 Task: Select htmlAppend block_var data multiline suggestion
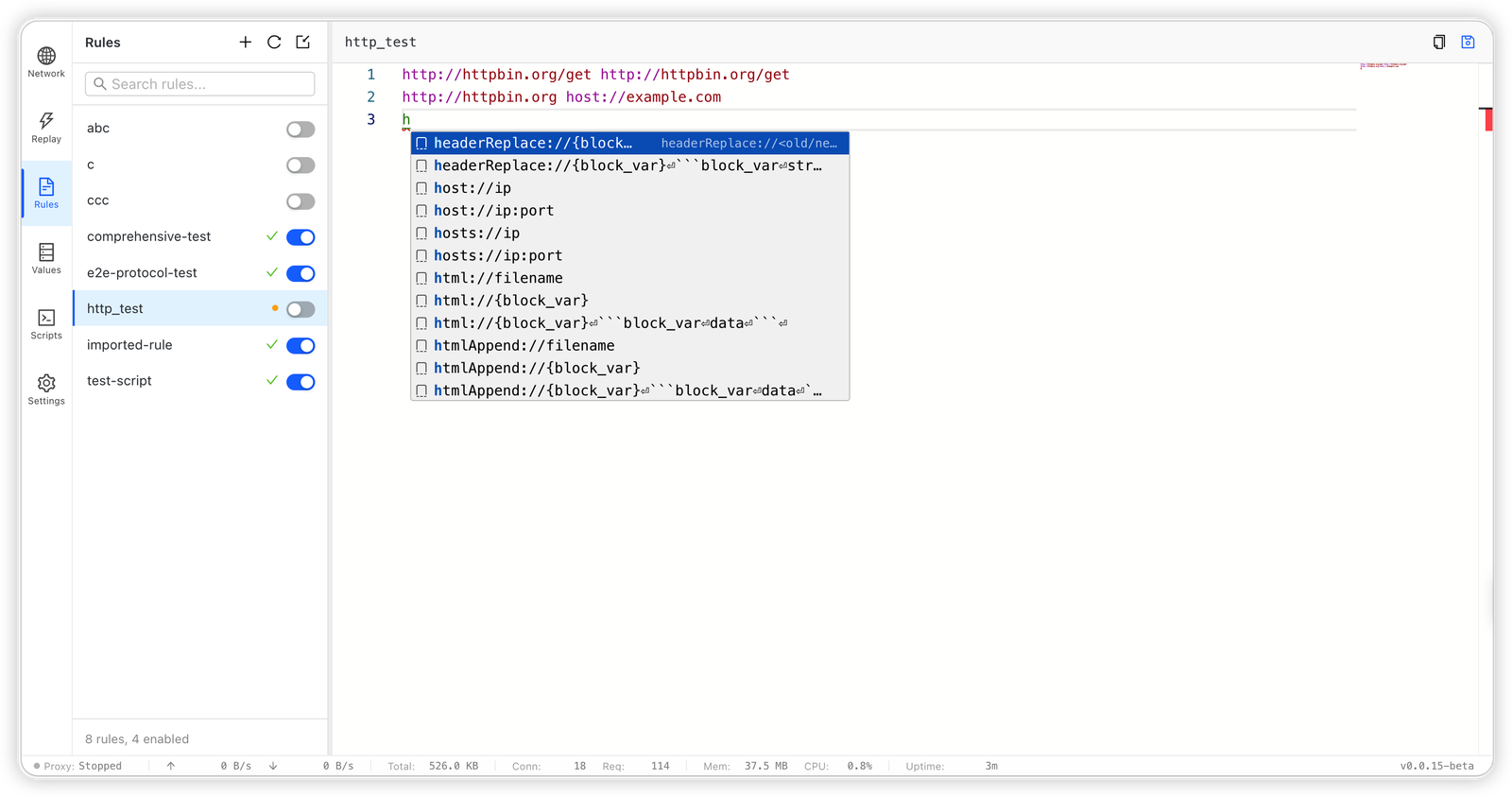tap(630, 390)
